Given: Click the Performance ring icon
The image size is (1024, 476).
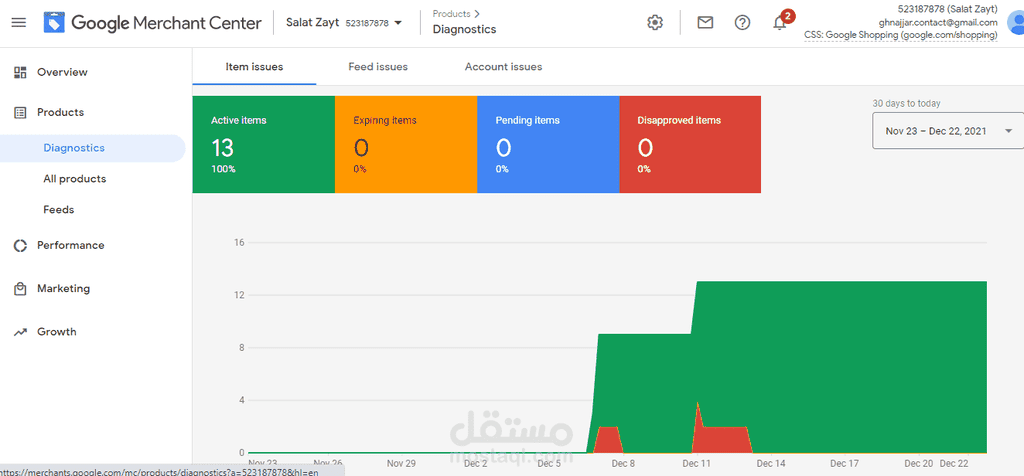Looking at the screenshot, I should (x=20, y=246).
